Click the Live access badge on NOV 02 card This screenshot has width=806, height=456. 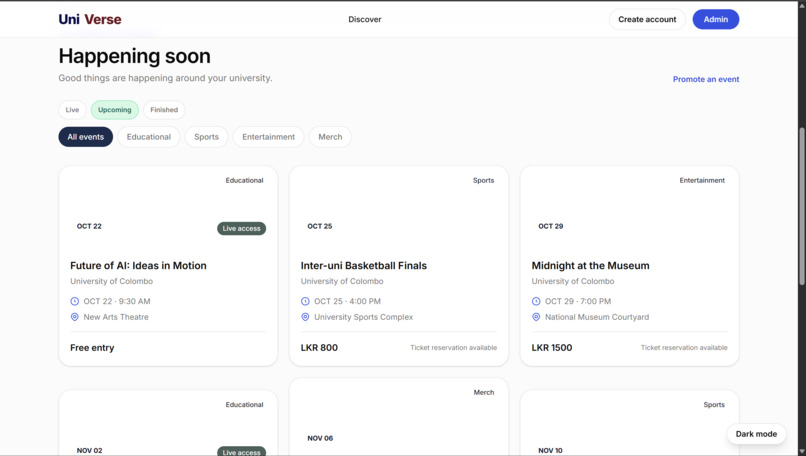(x=242, y=451)
